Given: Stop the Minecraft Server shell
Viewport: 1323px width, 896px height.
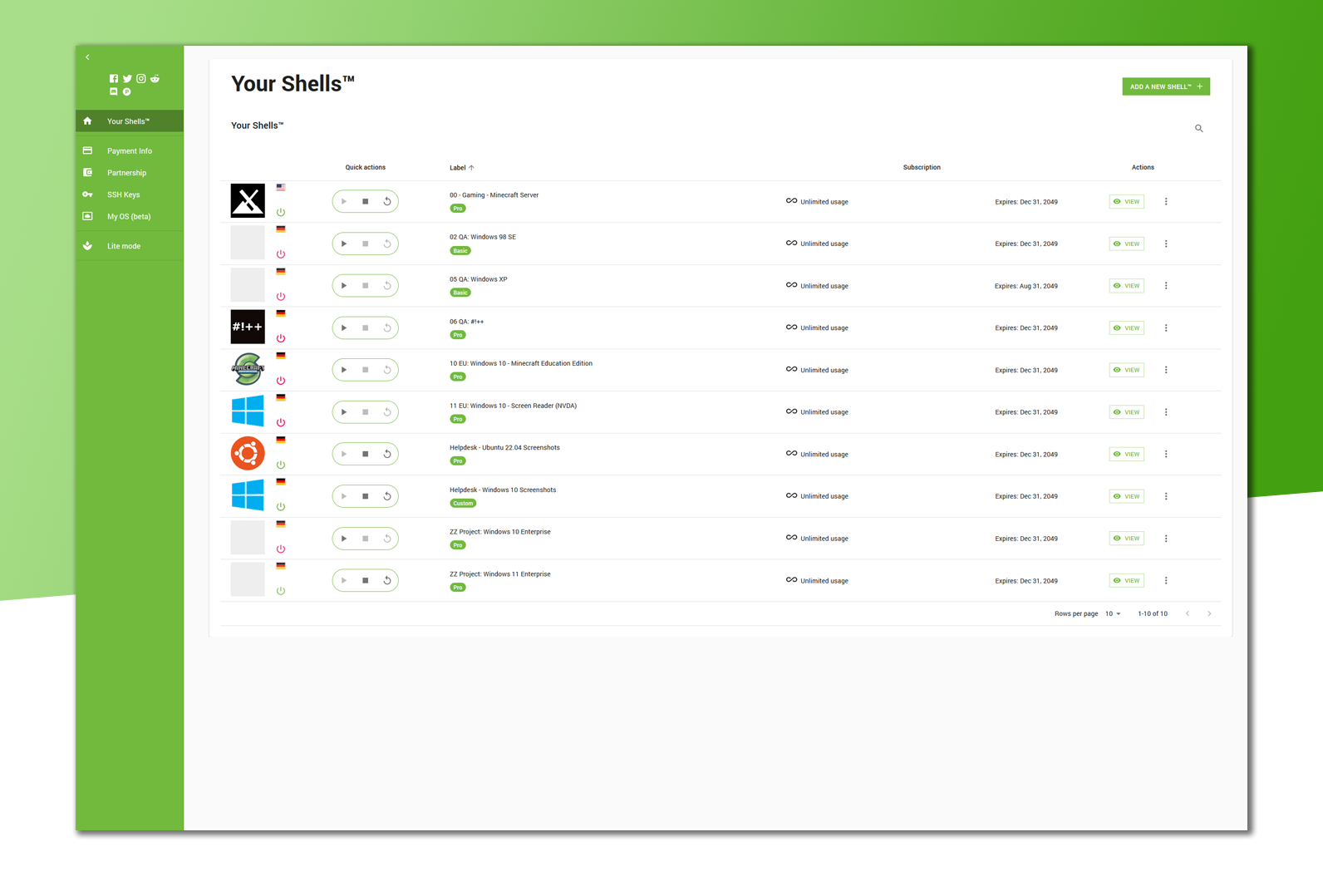Looking at the screenshot, I should (365, 202).
